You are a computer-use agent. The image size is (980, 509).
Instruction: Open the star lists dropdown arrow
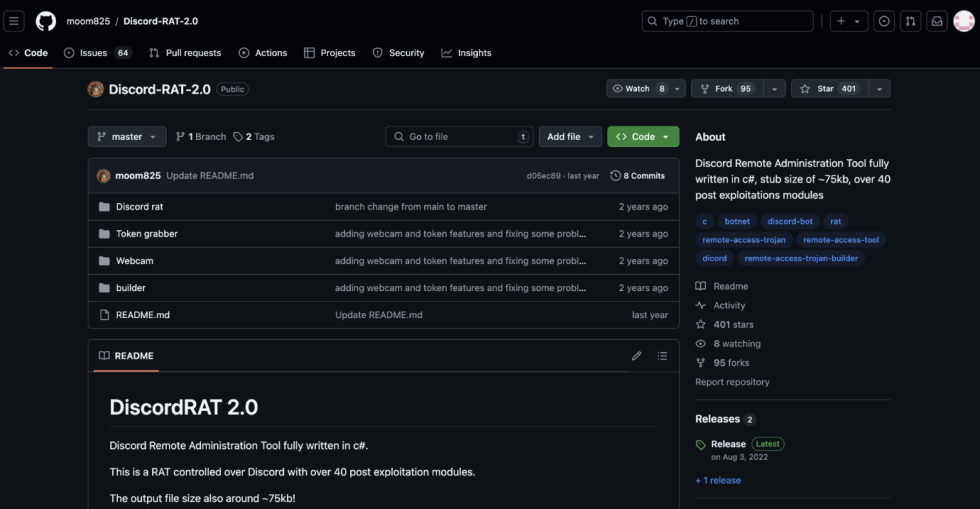tap(879, 89)
